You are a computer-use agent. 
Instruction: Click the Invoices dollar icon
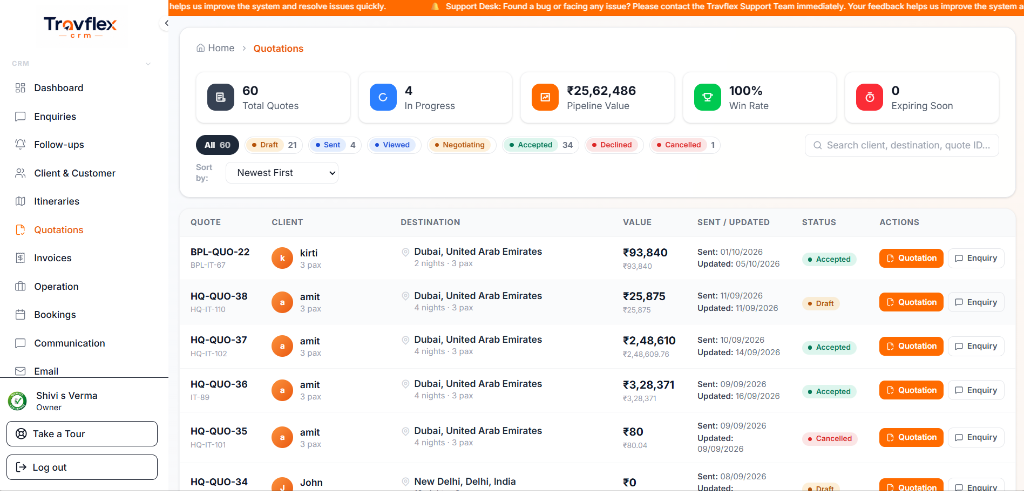point(20,258)
